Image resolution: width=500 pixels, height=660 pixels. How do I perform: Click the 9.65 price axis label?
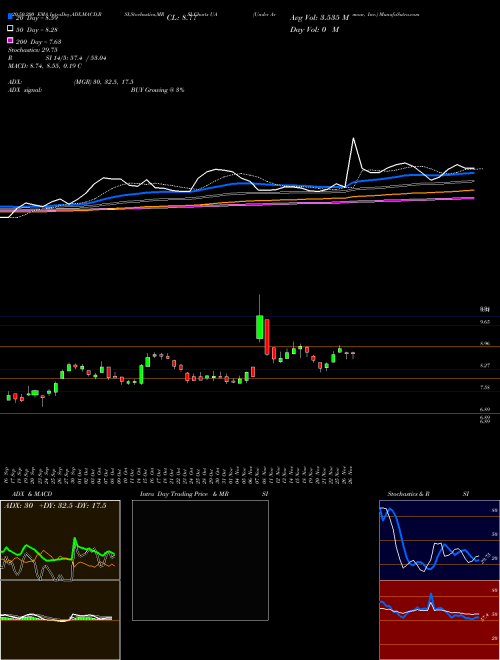tap(485, 322)
